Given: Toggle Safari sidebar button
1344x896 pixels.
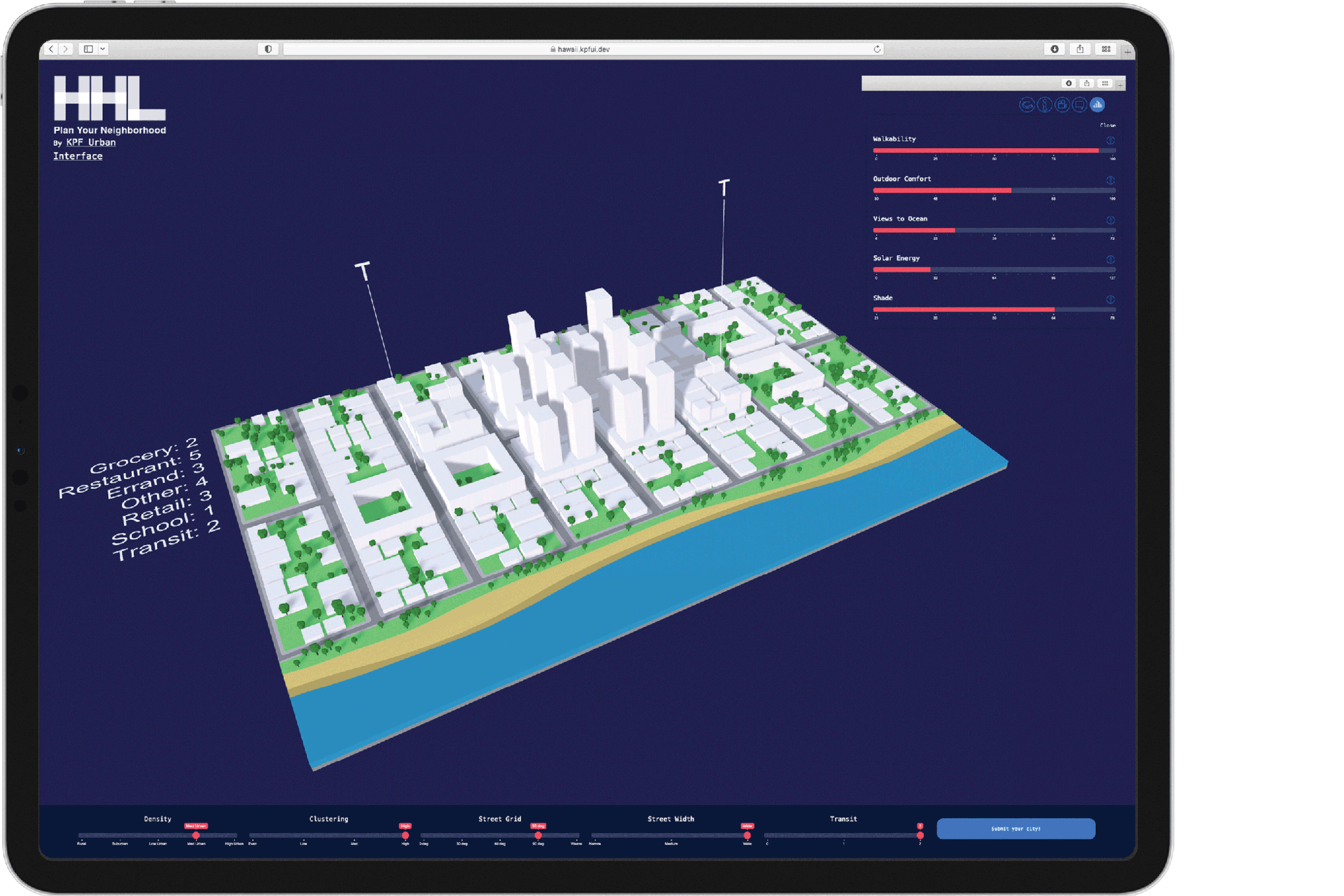Looking at the screenshot, I should coord(89,49).
